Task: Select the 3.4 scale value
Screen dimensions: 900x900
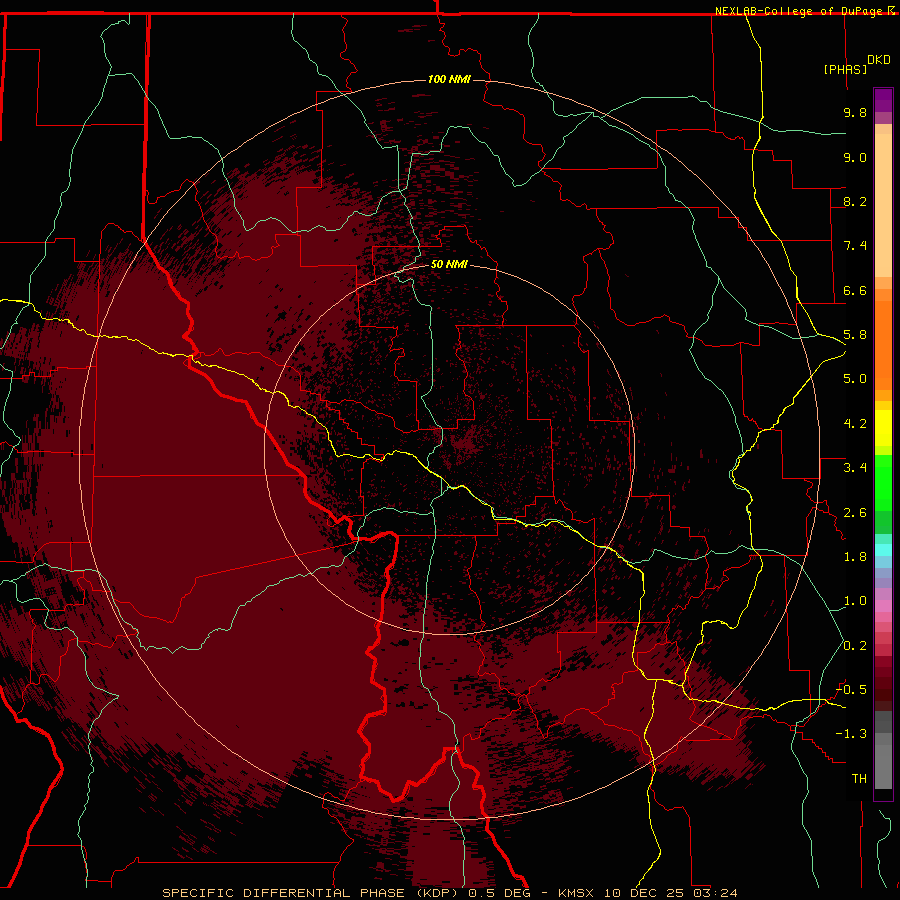Action: tap(855, 468)
